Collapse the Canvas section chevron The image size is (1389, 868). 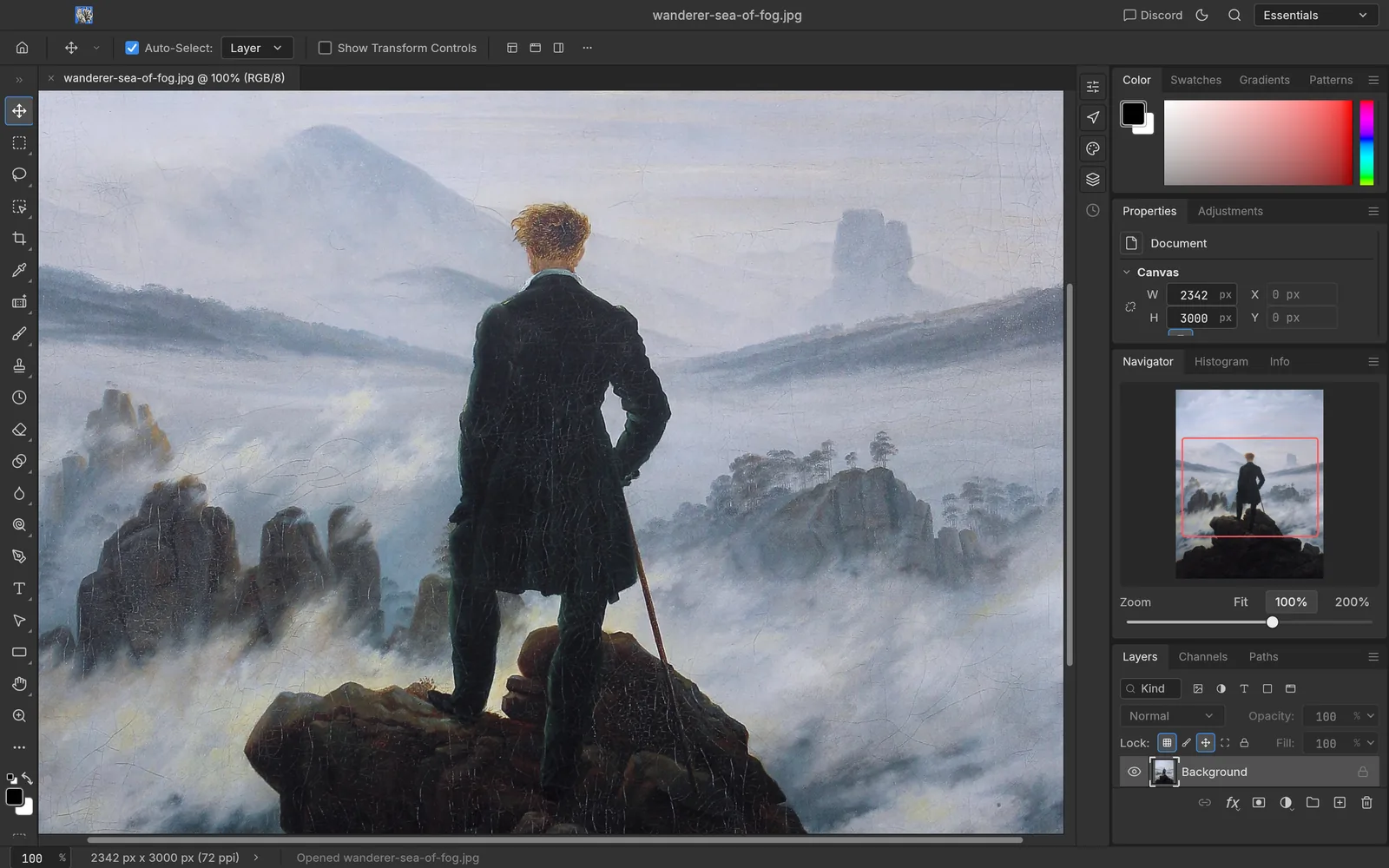click(1127, 272)
